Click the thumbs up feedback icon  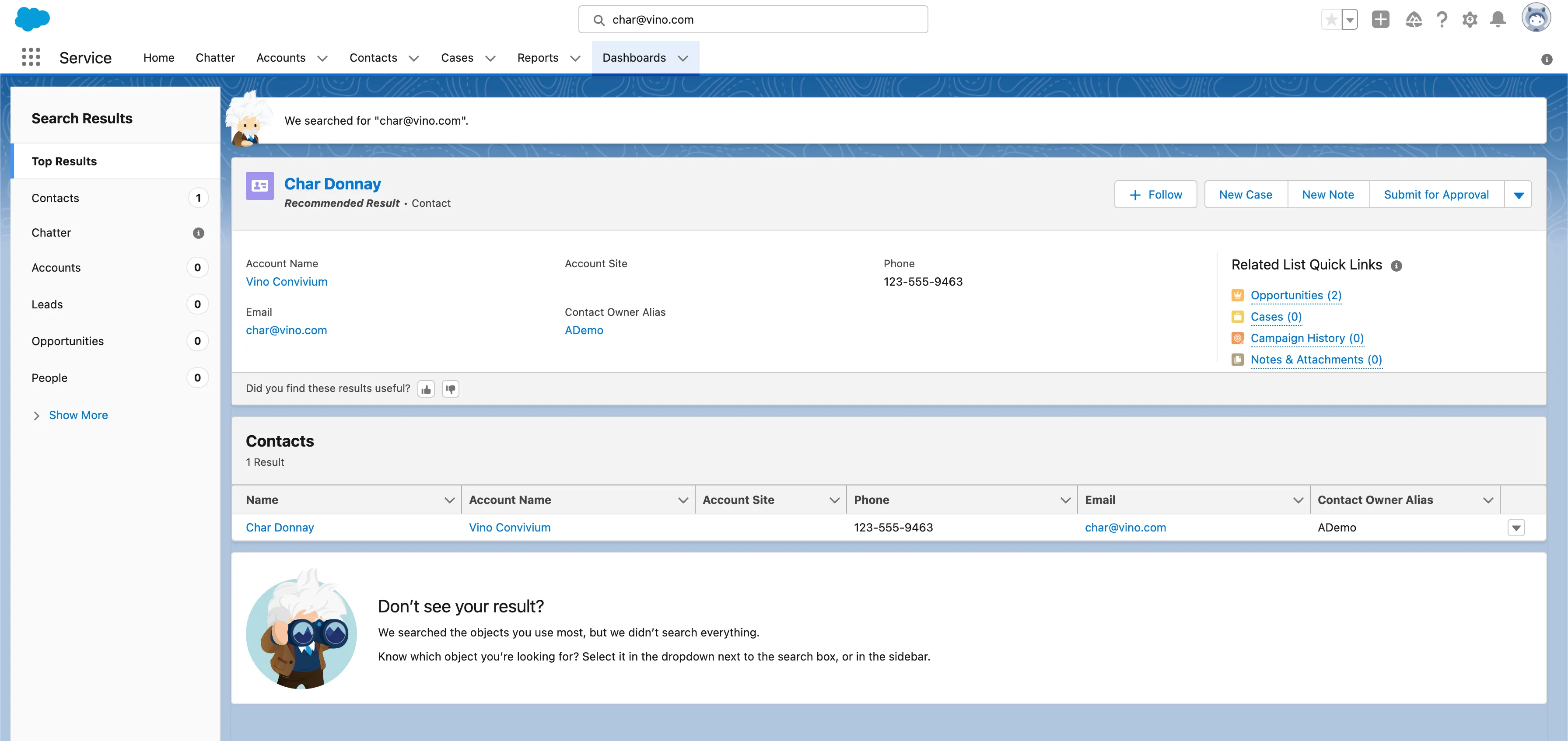pos(426,389)
